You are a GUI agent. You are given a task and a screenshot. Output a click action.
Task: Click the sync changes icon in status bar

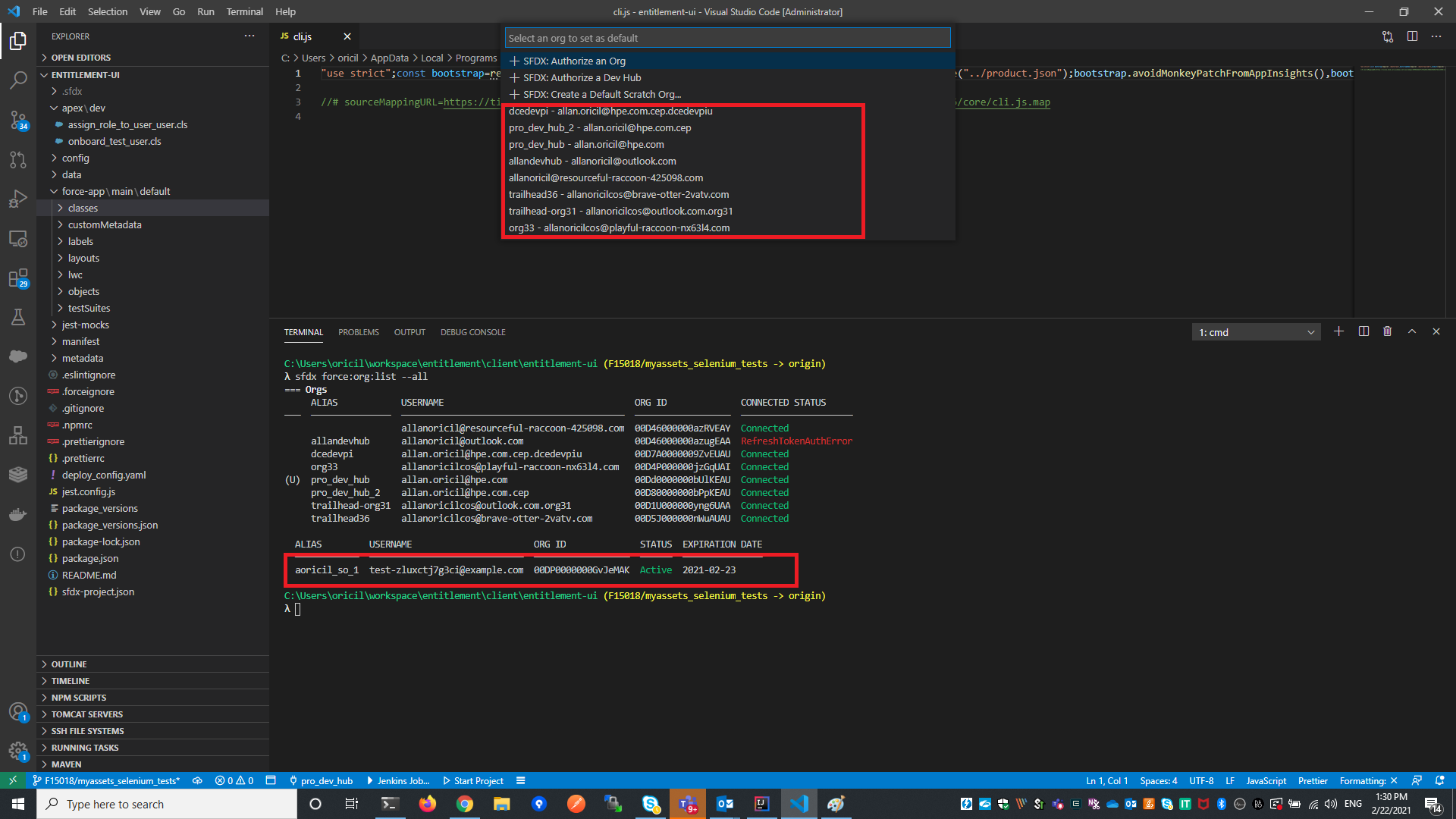point(197,780)
